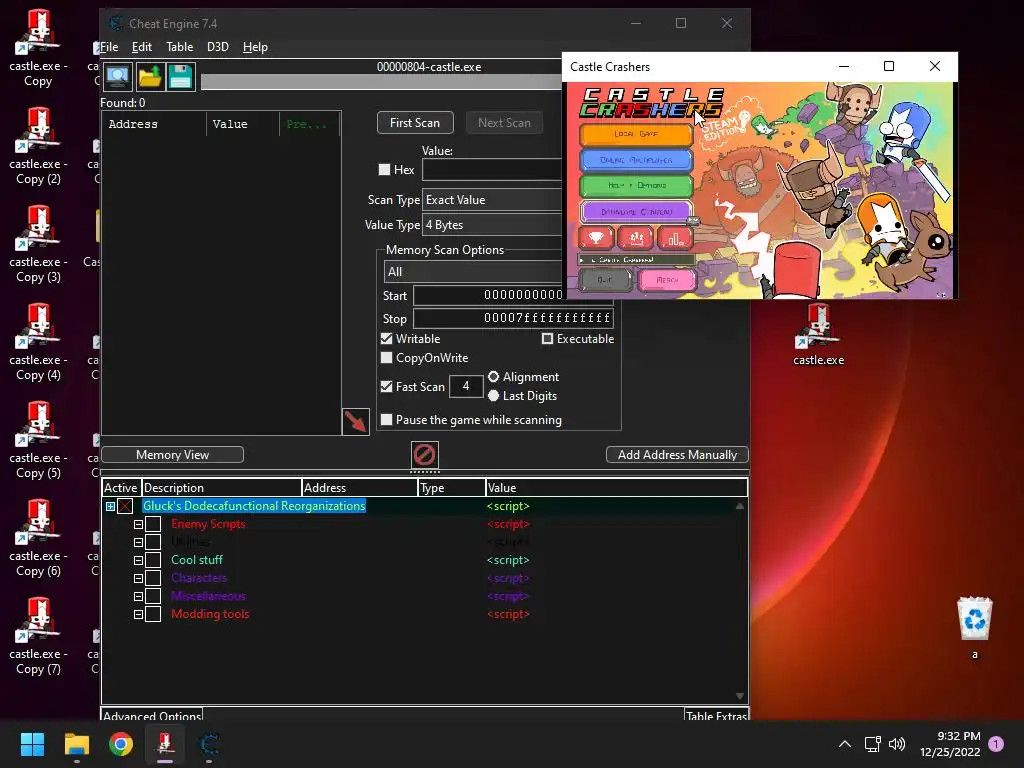
Task: Open the Scan Type dropdown
Action: (x=492, y=200)
